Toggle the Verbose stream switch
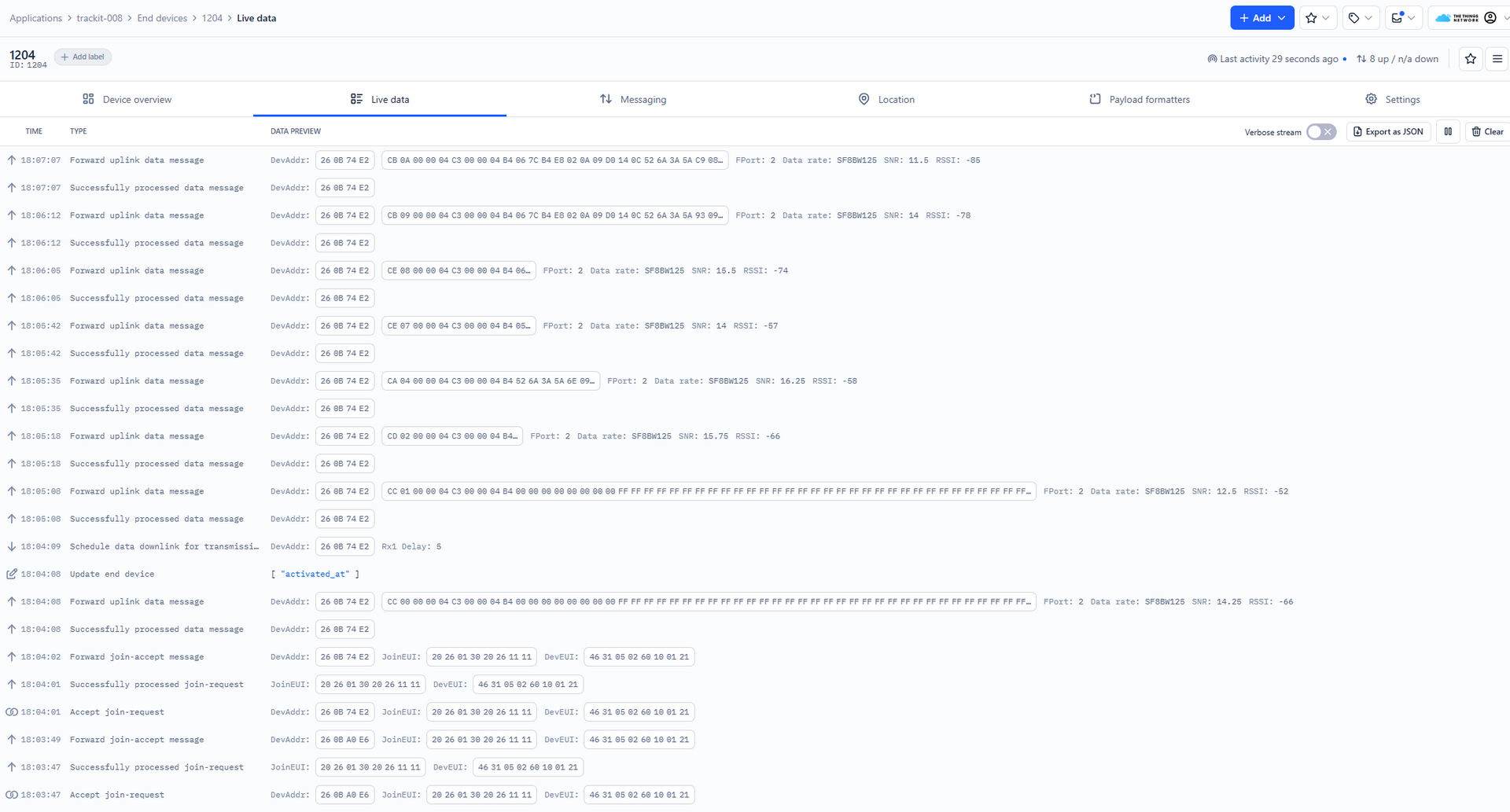The width and height of the screenshot is (1510, 812). click(1320, 132)
